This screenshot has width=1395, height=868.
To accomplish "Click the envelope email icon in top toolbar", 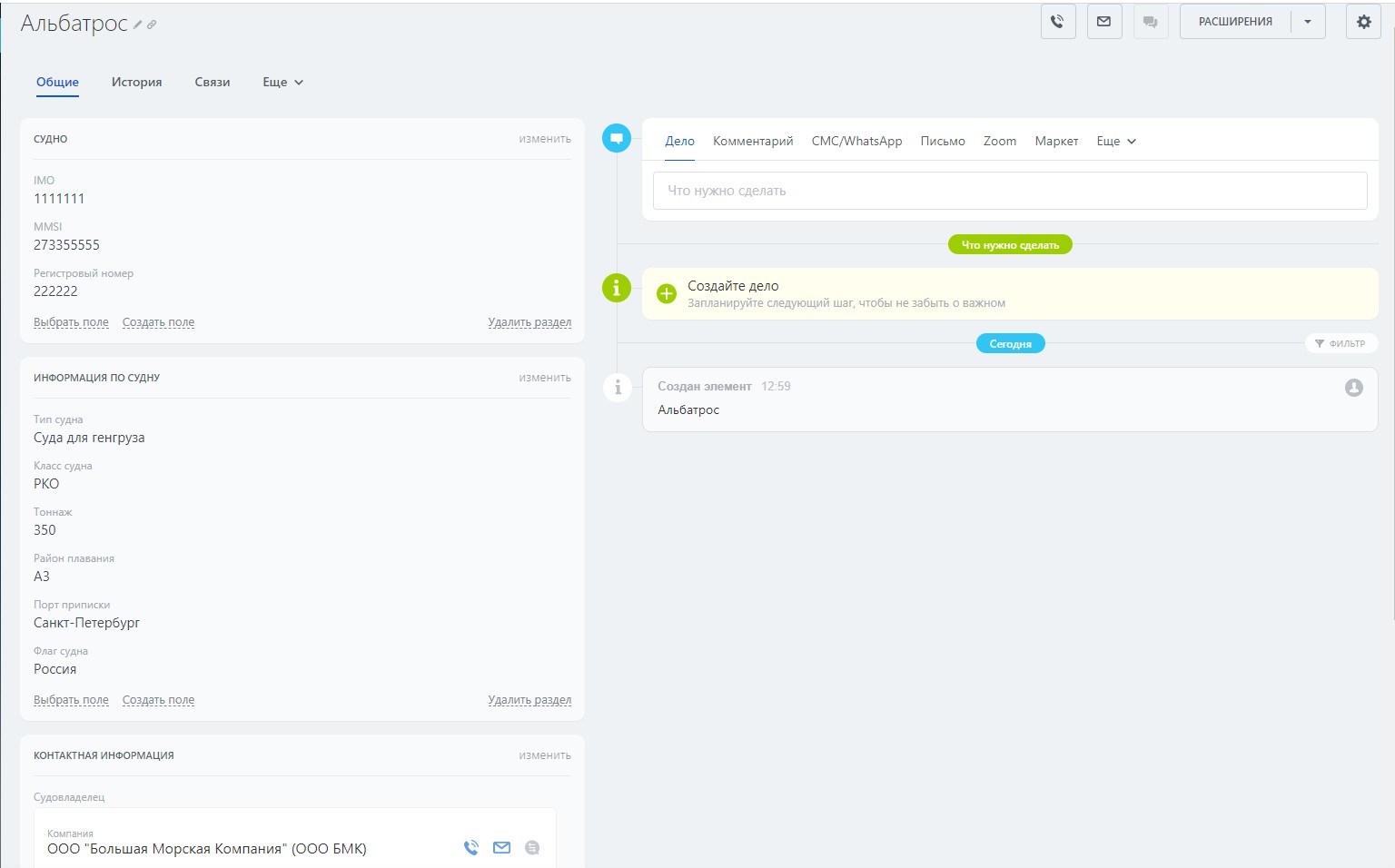I will coord(1104,22).
